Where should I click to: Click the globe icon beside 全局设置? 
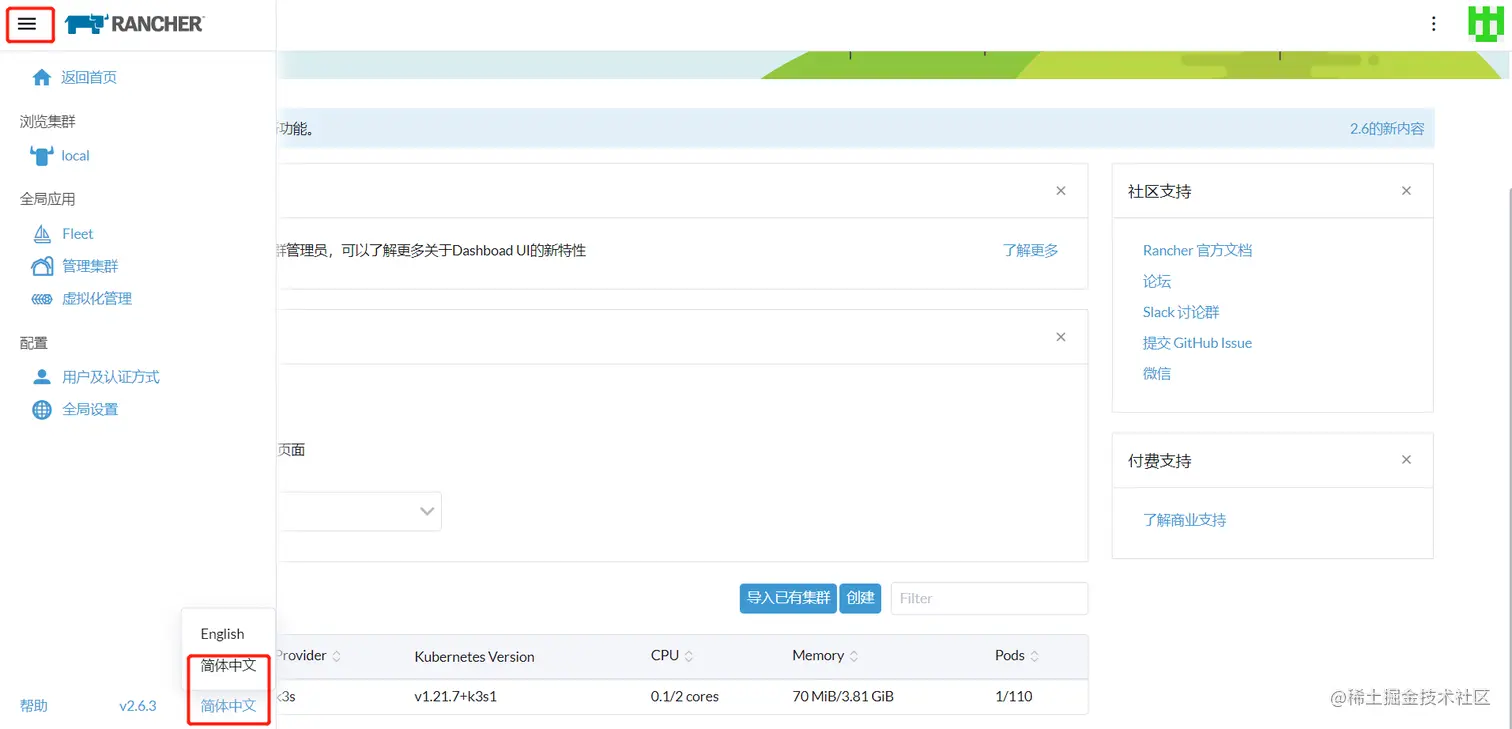click(x=42, y=409)
